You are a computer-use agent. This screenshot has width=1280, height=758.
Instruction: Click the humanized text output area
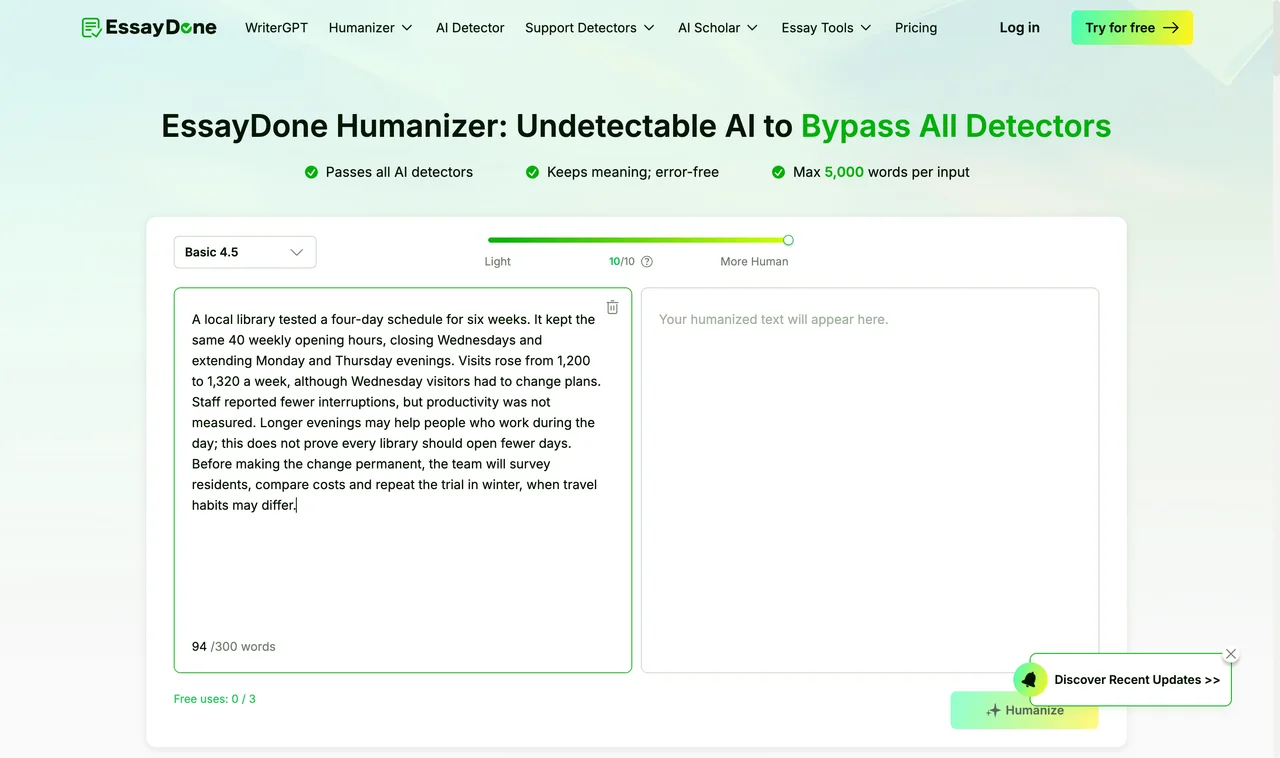pyautogui.click(x=870, y=480)
